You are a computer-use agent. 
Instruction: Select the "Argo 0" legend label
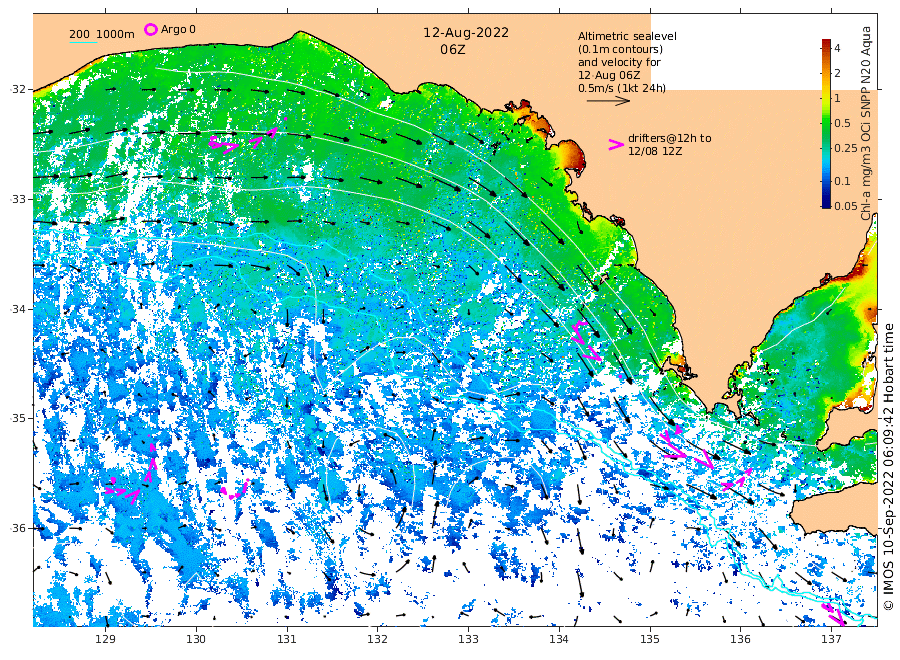coord(178,29)
